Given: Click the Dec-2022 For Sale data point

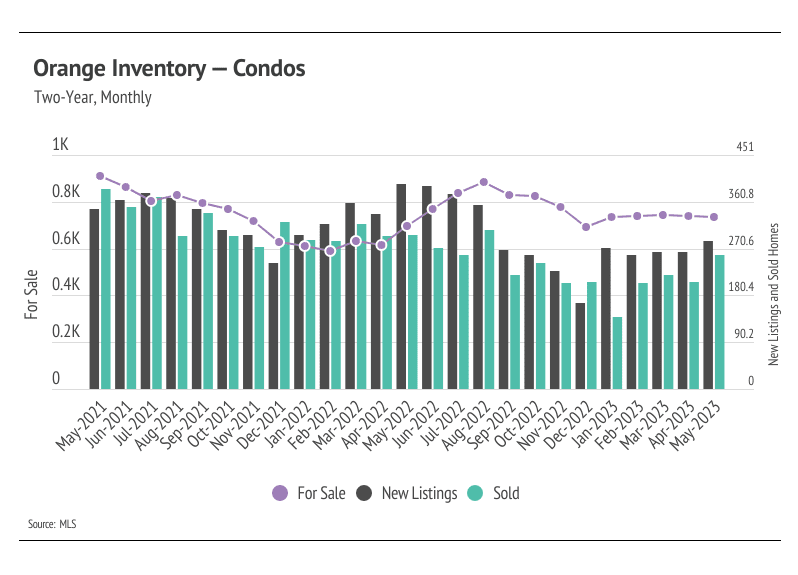Looking at the screenshot, I should 586,227.
